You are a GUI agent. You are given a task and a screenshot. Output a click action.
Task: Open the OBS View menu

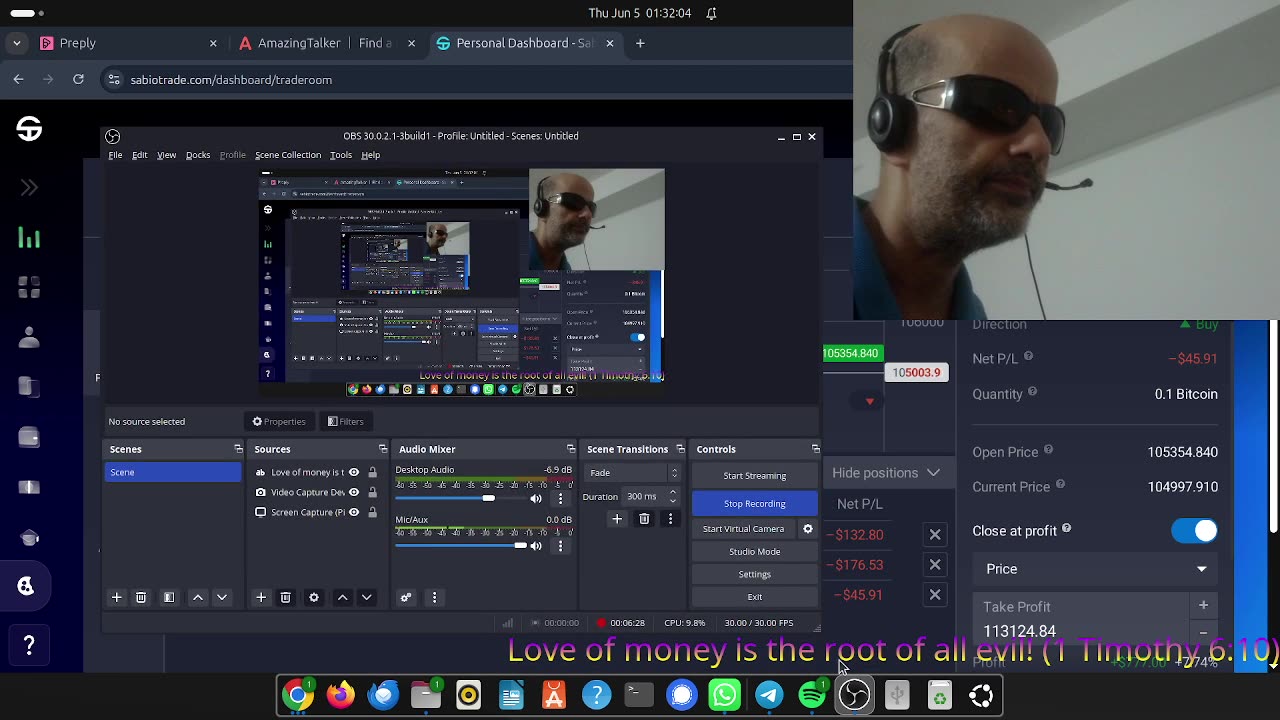(166, 155)
